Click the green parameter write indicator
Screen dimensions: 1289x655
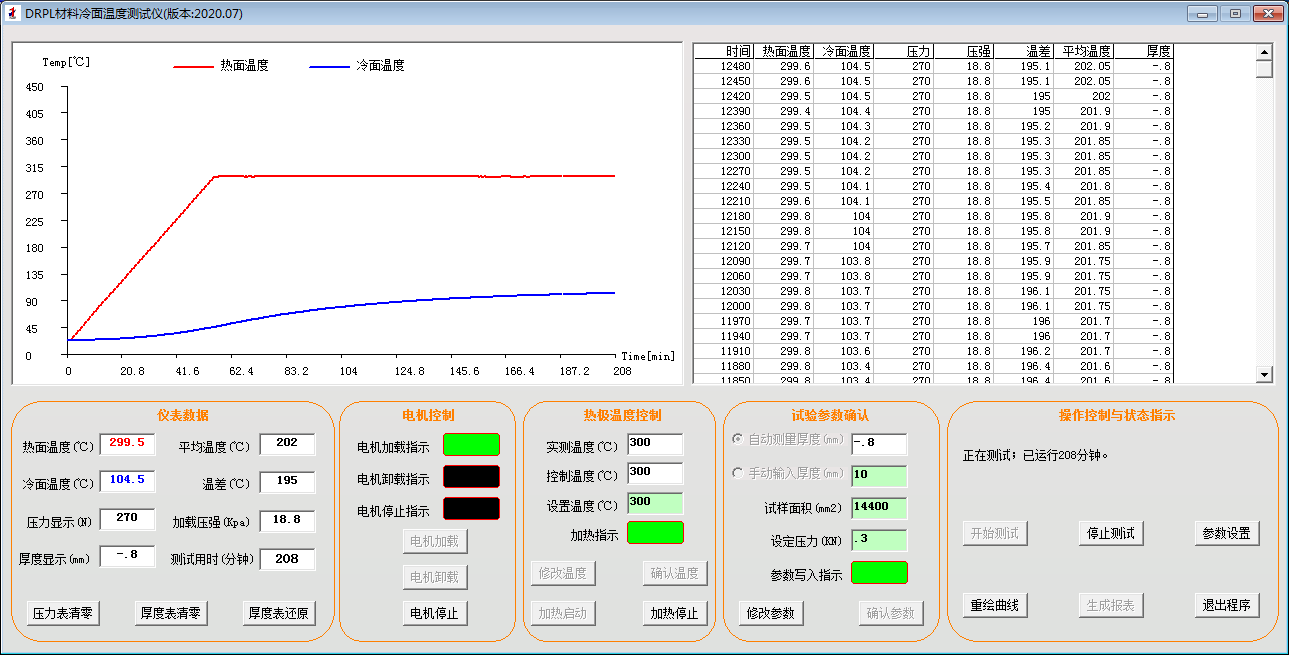click(879, 573)
